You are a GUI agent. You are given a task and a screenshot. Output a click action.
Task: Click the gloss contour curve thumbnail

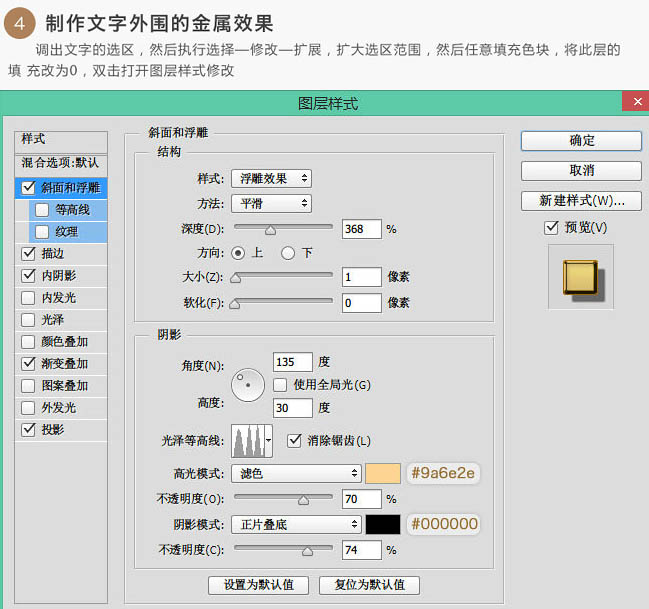pyautogui.click(x=248, y=441)
